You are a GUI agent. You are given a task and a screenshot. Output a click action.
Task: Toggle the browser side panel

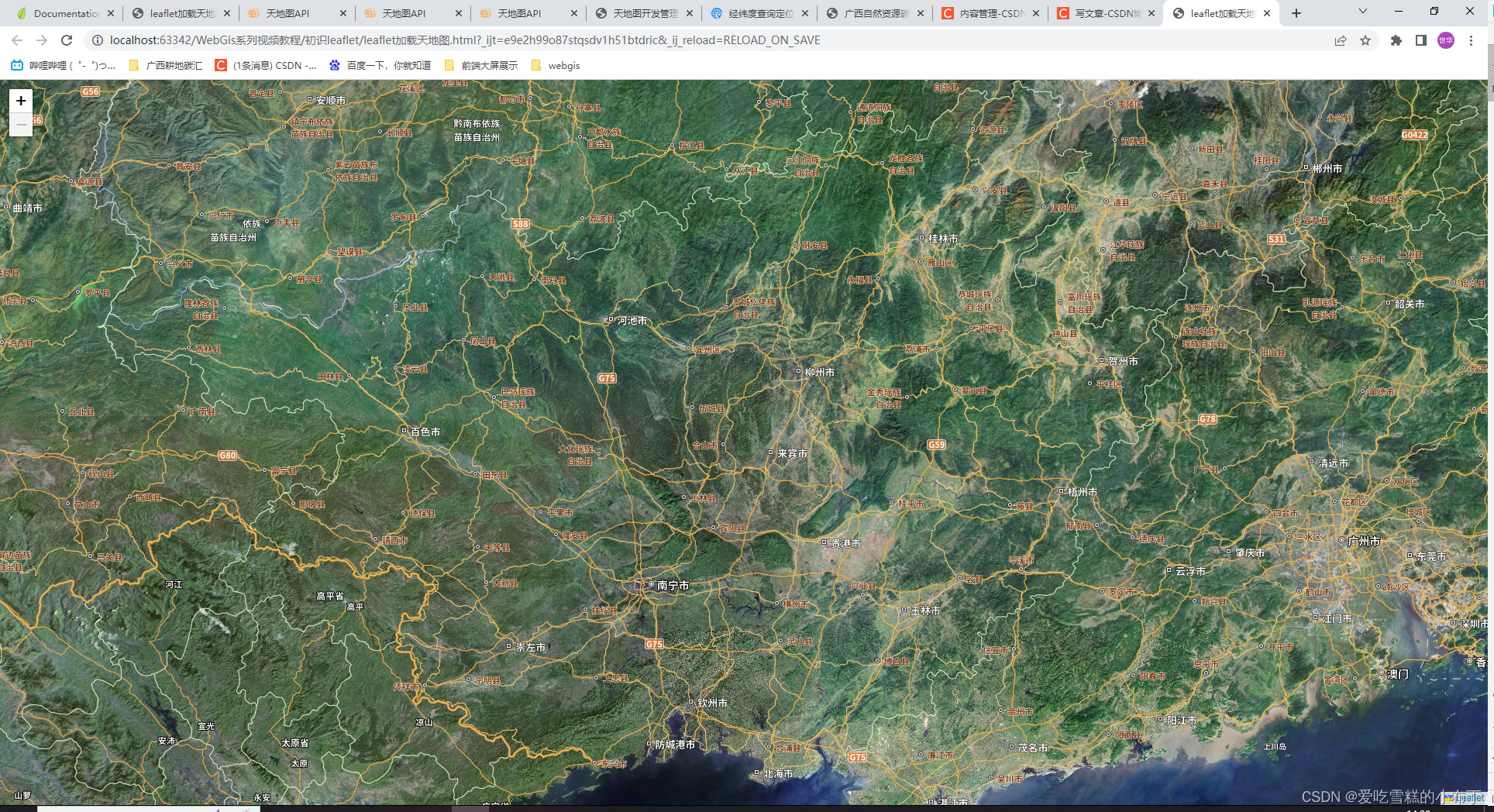[1421, 40]
